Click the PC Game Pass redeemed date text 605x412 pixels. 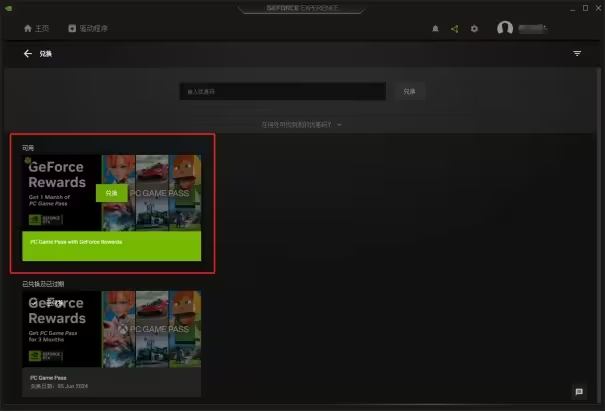pyautogui.click(x=59, y=386)
